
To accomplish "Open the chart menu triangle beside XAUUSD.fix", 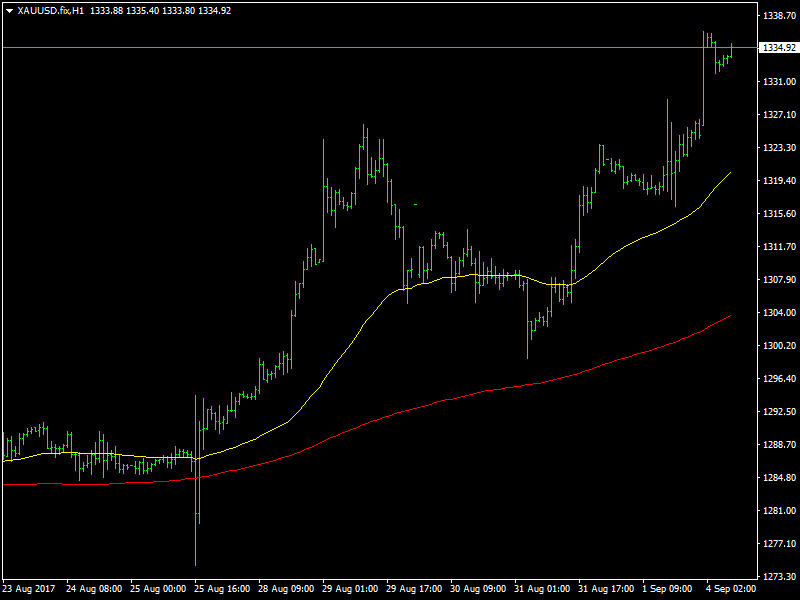I will (x=9, y=11).
